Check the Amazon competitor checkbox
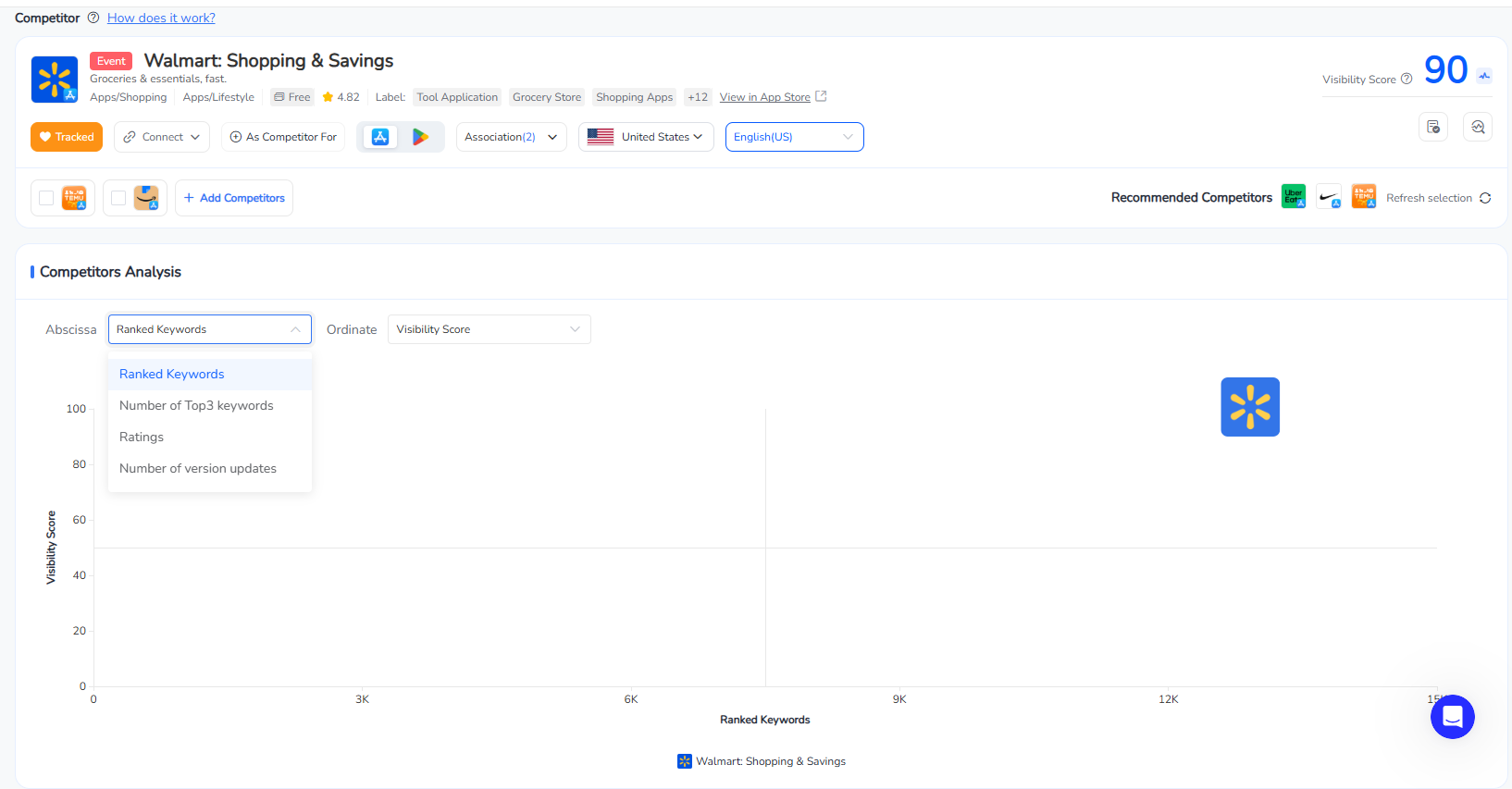The width and height of the screenshot is (1512, 789). click(x=118, y=198)
